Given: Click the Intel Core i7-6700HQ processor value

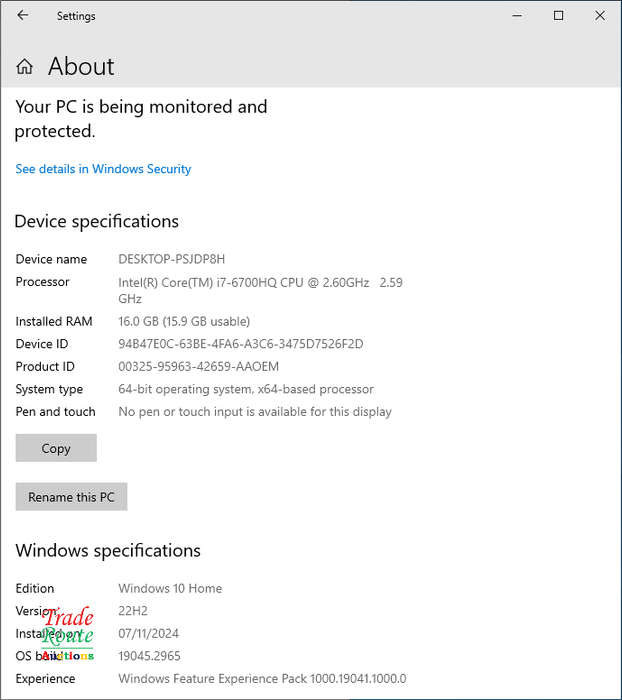Looking at the screenshot, I should (260, 290).
